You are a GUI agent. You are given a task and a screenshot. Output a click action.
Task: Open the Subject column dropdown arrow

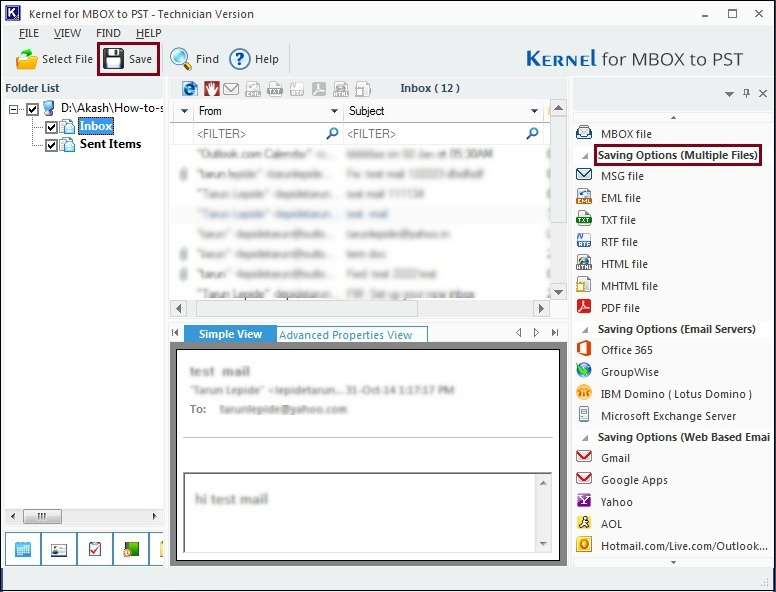coord(534,111)
